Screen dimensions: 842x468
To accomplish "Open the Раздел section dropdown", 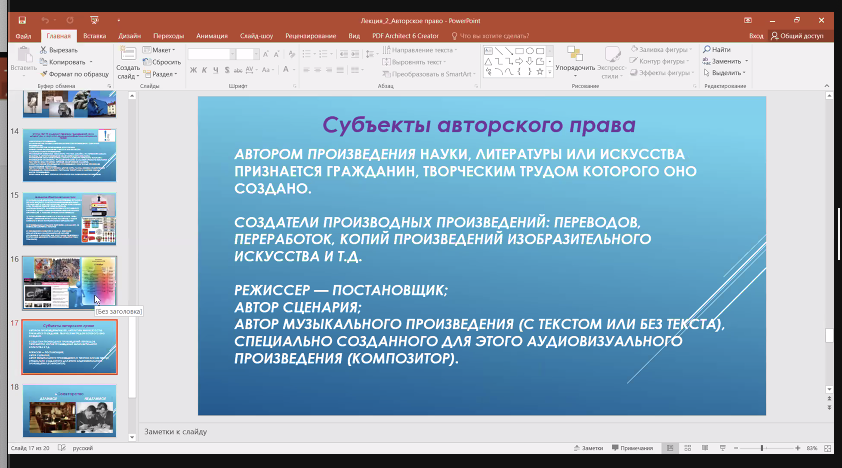I will click(x=160, y=74).
